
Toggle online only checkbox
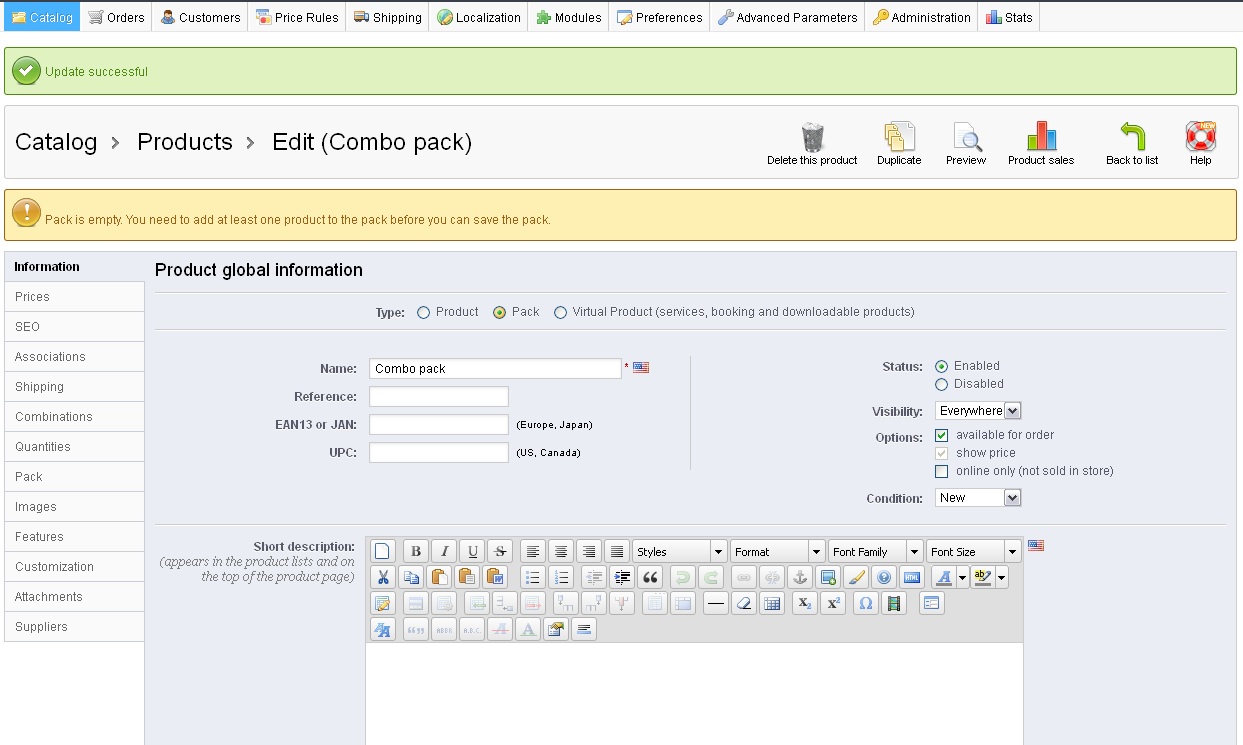pyautogui.click(x=941, y=471)
